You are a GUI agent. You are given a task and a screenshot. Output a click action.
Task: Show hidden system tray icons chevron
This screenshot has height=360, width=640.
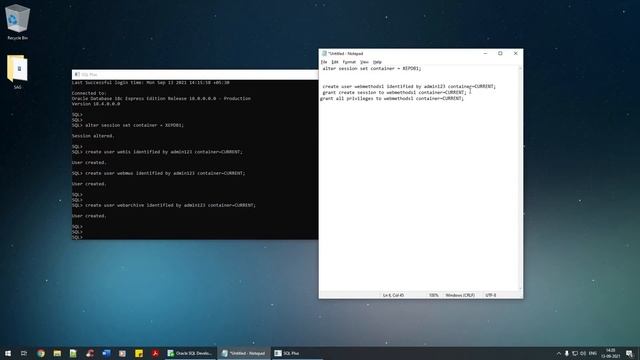pos(558,353)
